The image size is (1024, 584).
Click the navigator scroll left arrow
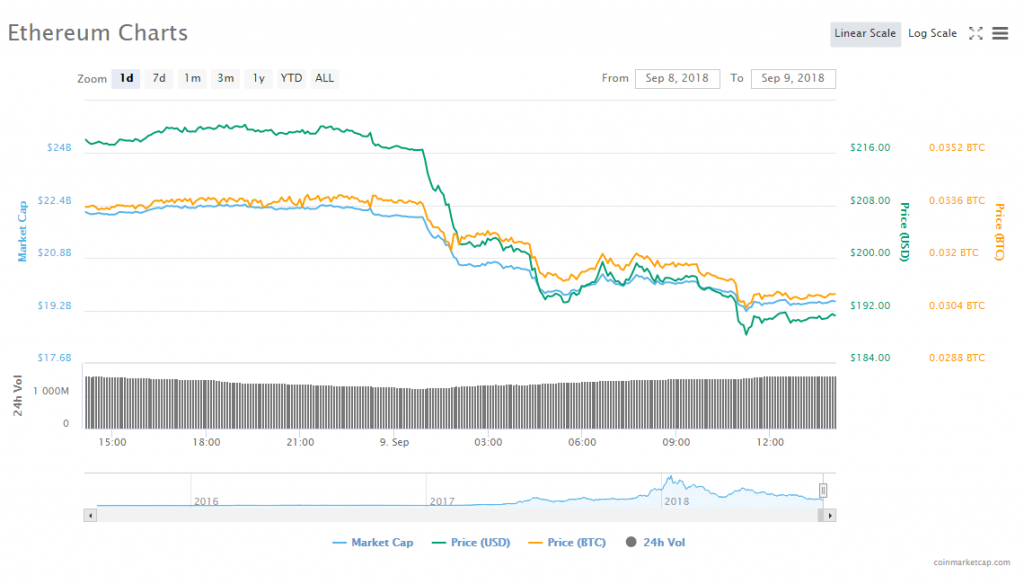click(90, 515)
